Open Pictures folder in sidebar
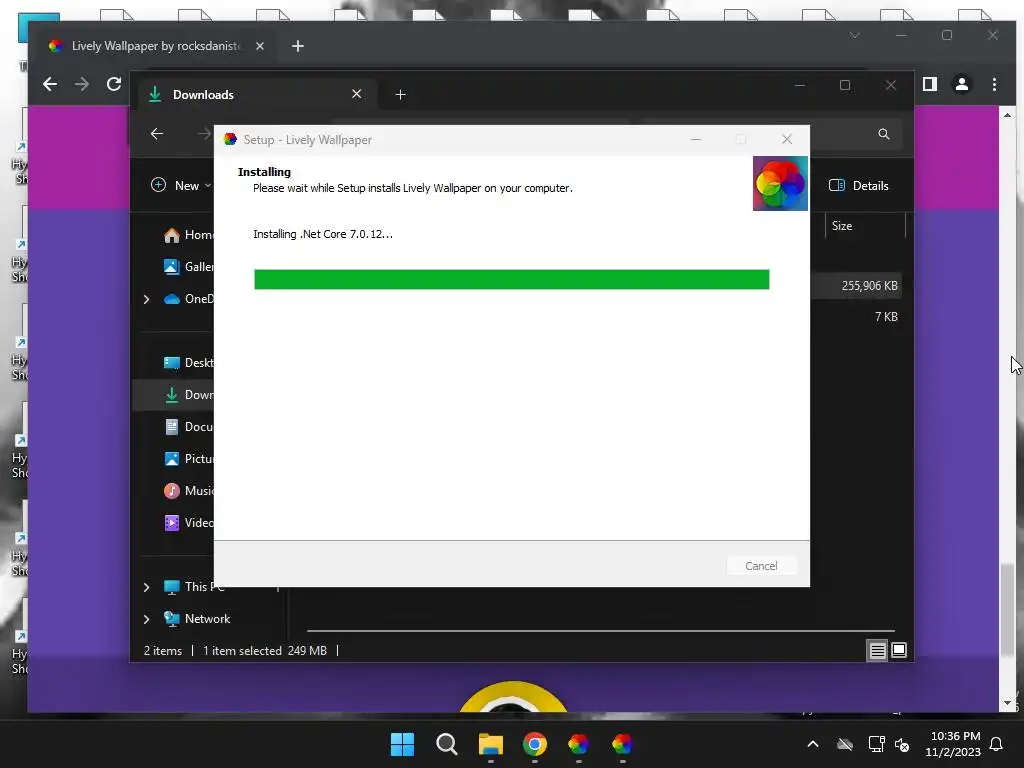This screenshot has height=768, width=1024. (x=188, y=458)
